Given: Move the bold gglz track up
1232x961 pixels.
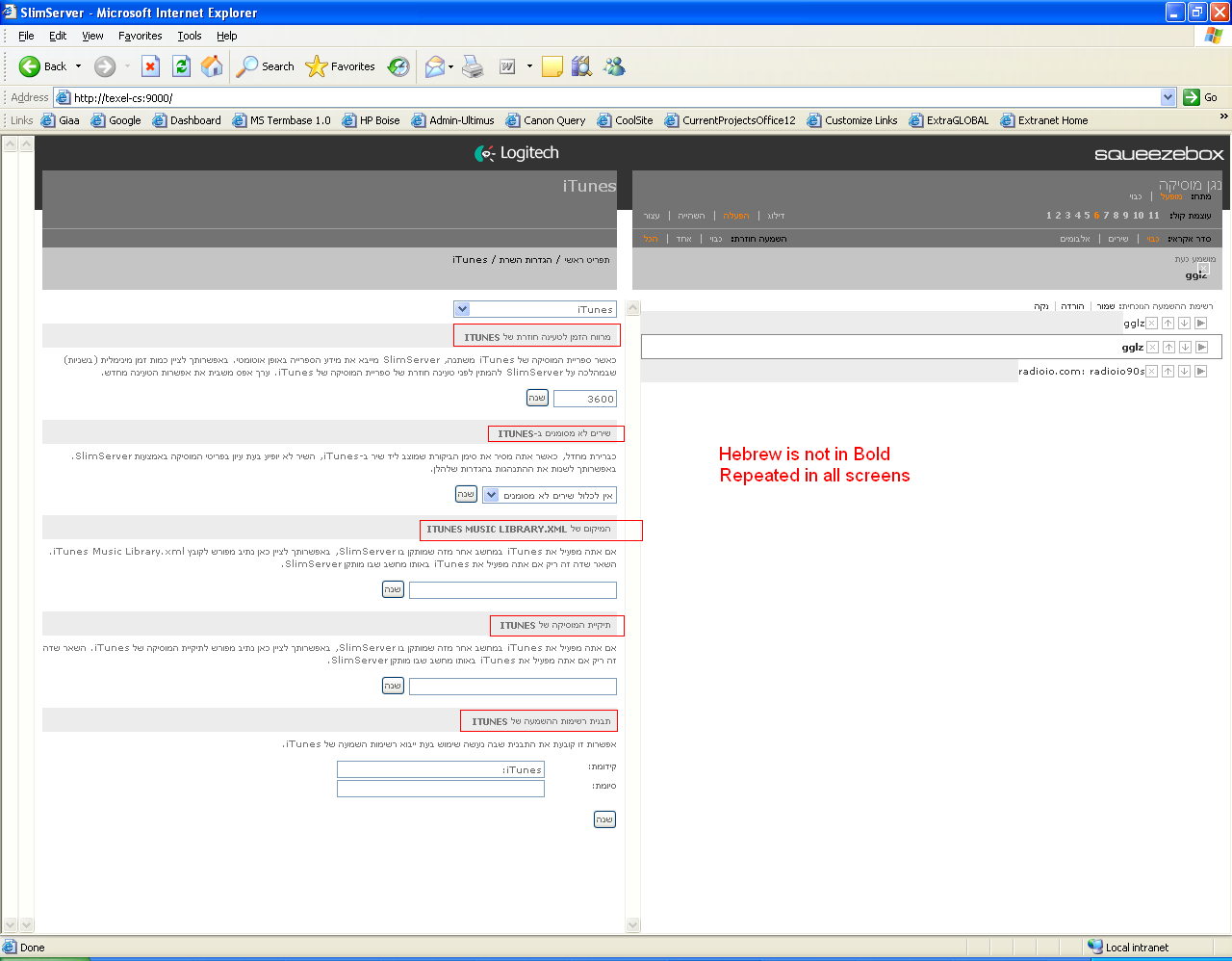Looking at the screenshot, I should coord(1168,348).
